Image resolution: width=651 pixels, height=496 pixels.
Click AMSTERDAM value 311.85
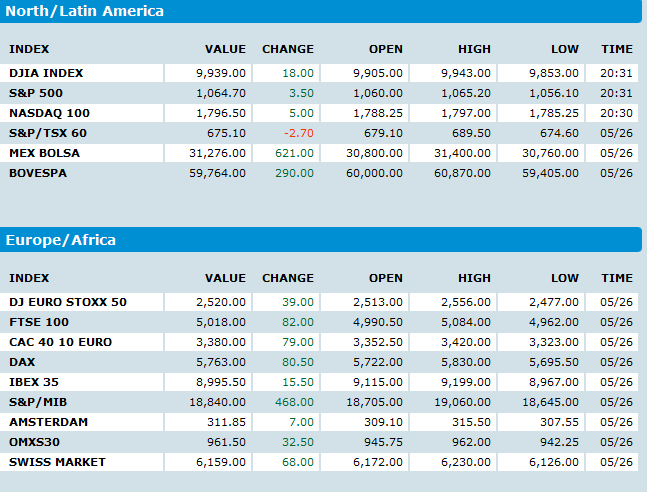[x=226, y=422]
